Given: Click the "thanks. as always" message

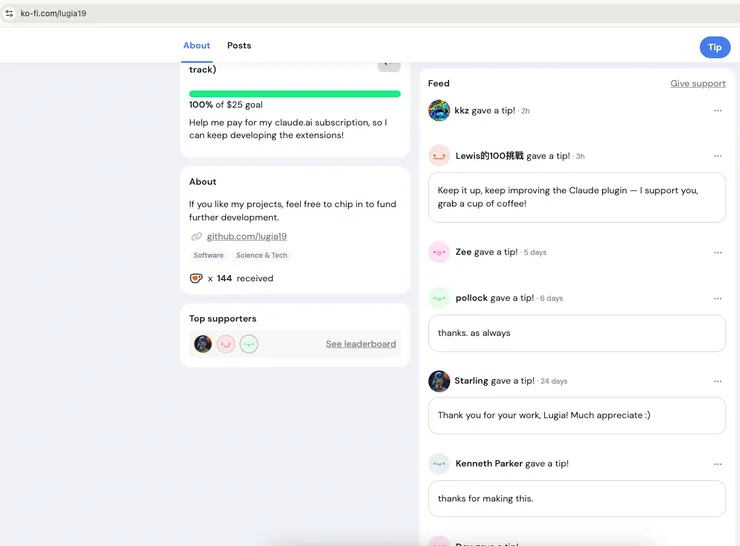Looking at the screenshot, I should pos(577,333).
